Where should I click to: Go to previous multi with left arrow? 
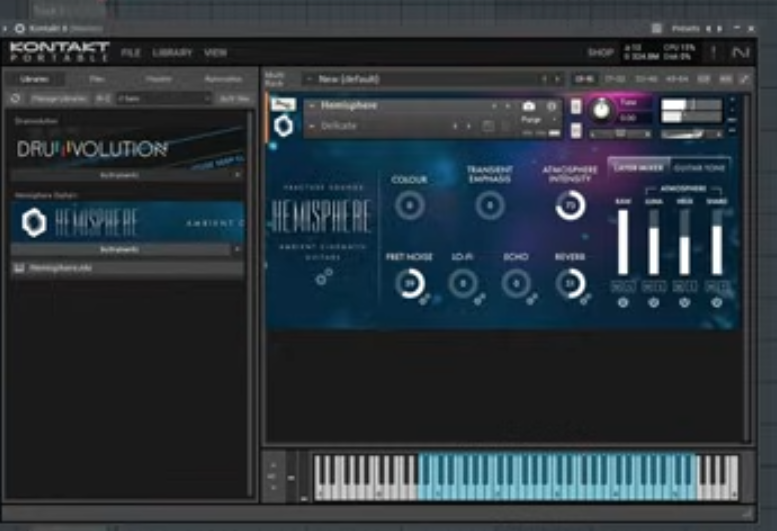[x=545, y=79]
